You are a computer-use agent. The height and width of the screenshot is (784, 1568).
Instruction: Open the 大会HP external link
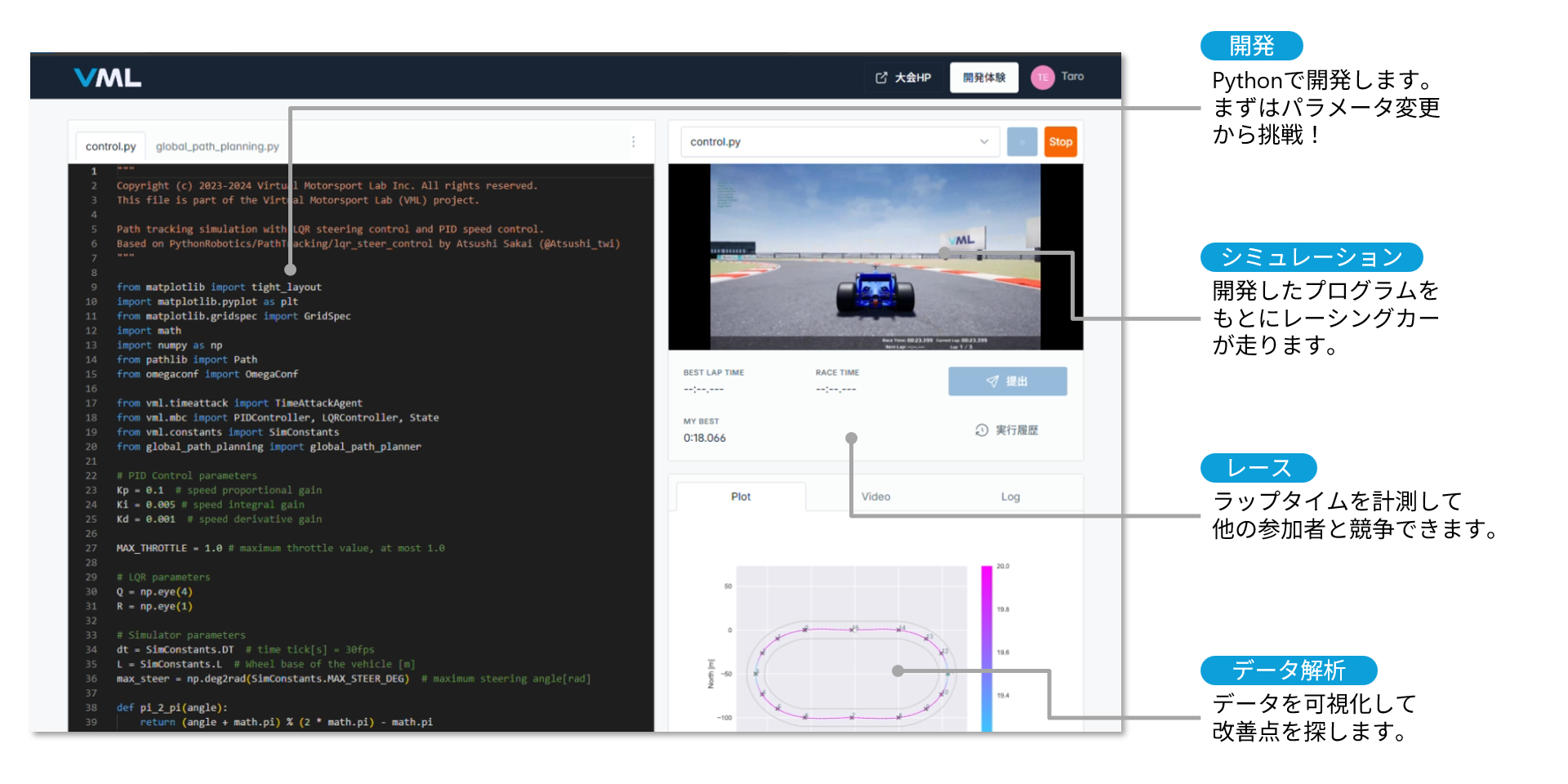point(903,78)
